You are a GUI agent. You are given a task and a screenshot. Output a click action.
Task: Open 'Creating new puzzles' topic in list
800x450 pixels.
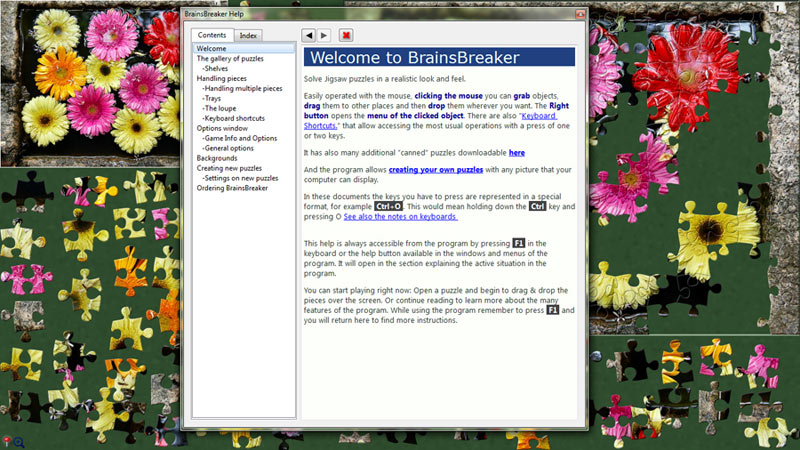point(229,168)
